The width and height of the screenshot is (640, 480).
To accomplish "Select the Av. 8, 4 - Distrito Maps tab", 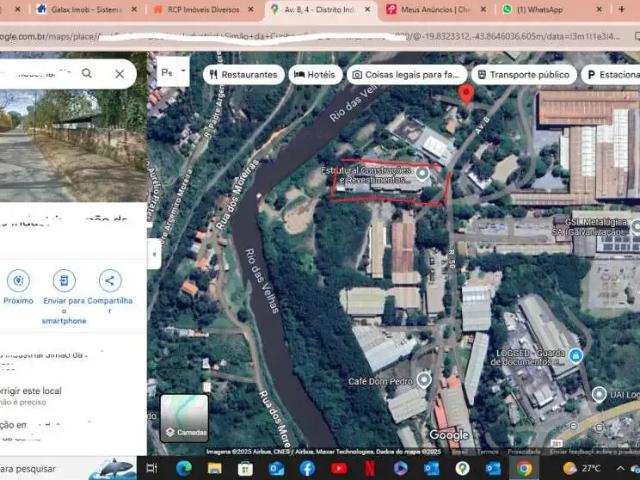I will tap(319, 9).
